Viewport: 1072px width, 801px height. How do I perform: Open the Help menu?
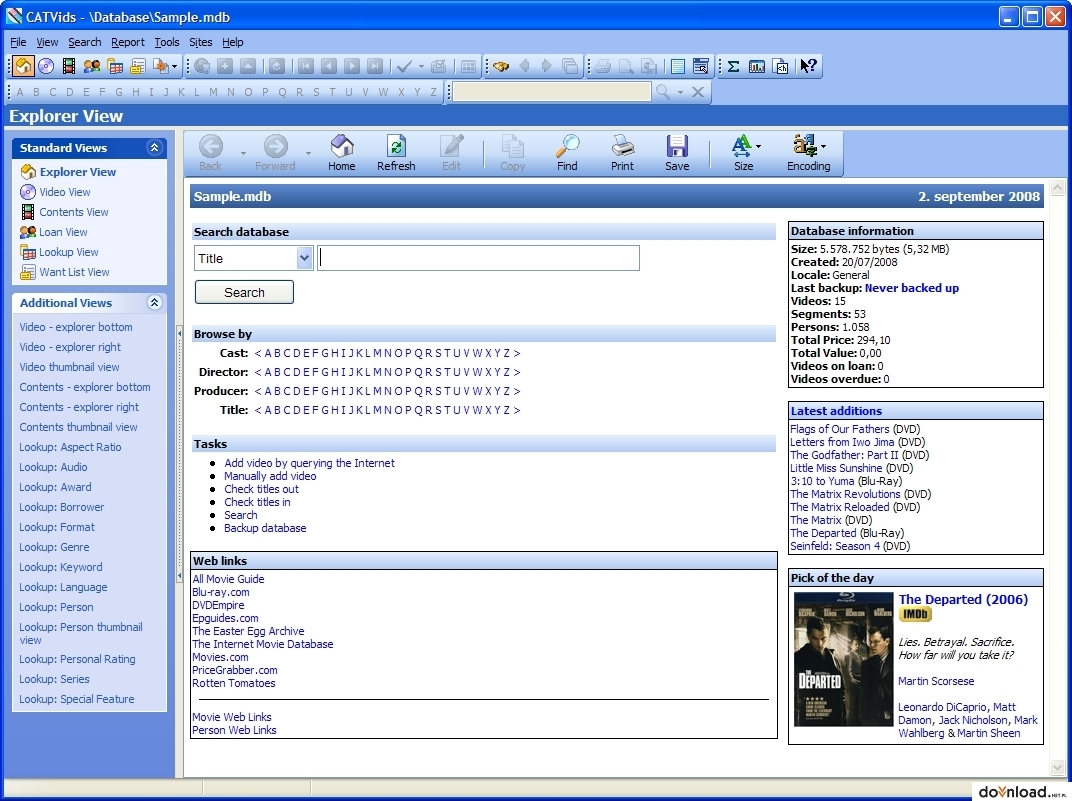click(x=232, y=42)
